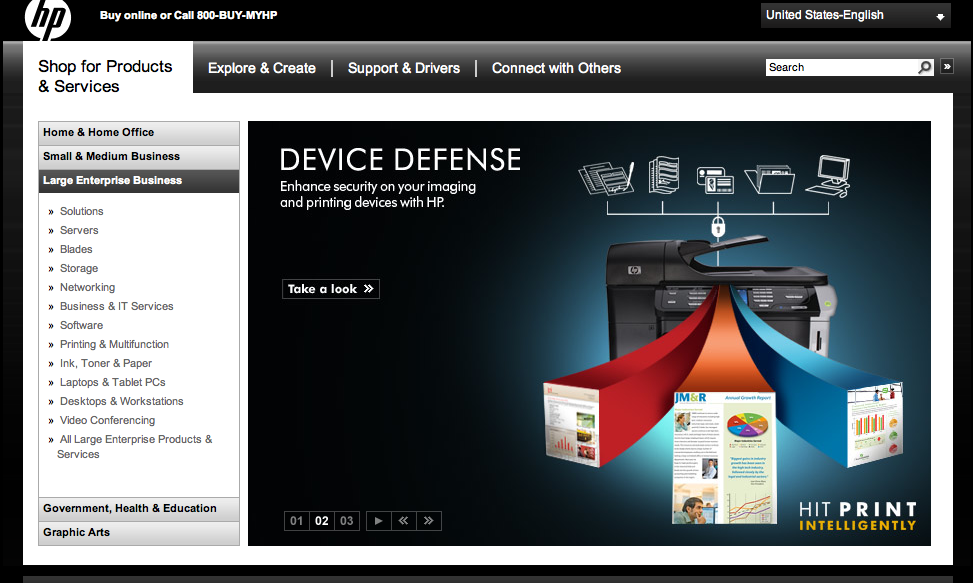Expand the Small & Medium Business section

click(139, 157)
